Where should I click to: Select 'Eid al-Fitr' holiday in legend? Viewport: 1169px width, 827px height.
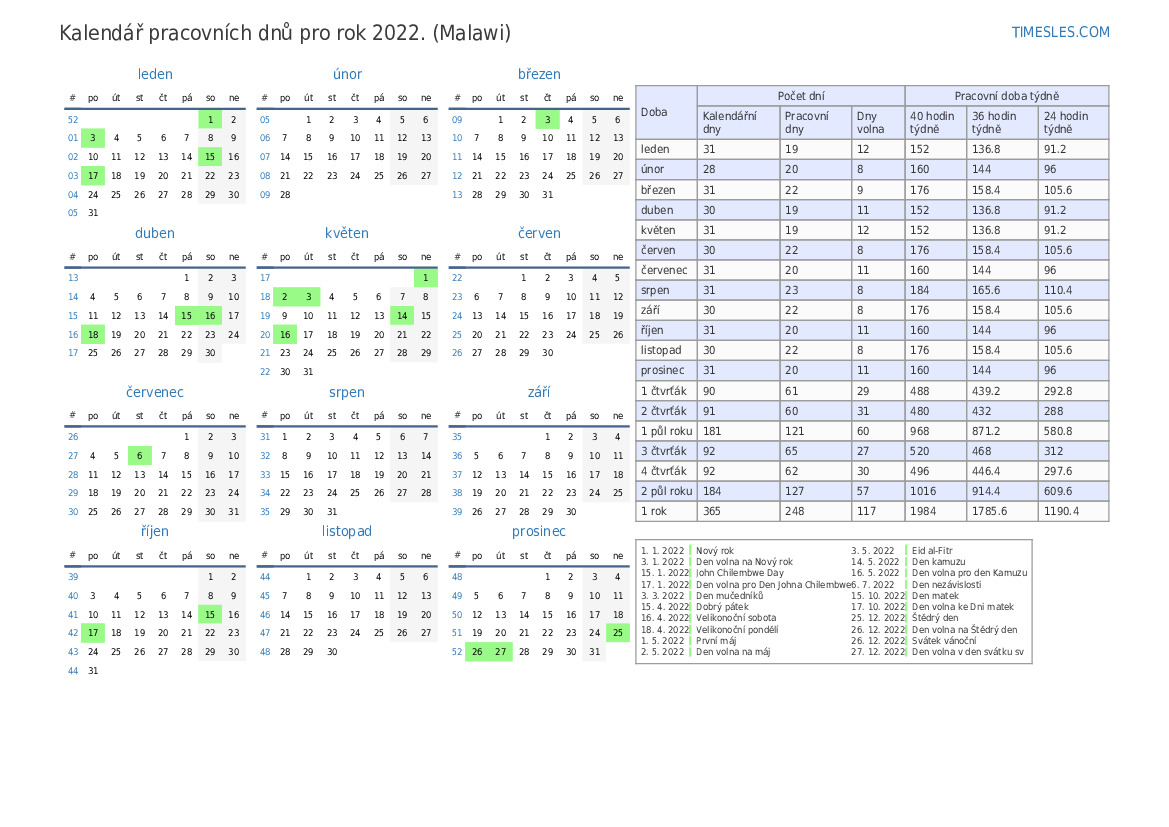(932, 551)
